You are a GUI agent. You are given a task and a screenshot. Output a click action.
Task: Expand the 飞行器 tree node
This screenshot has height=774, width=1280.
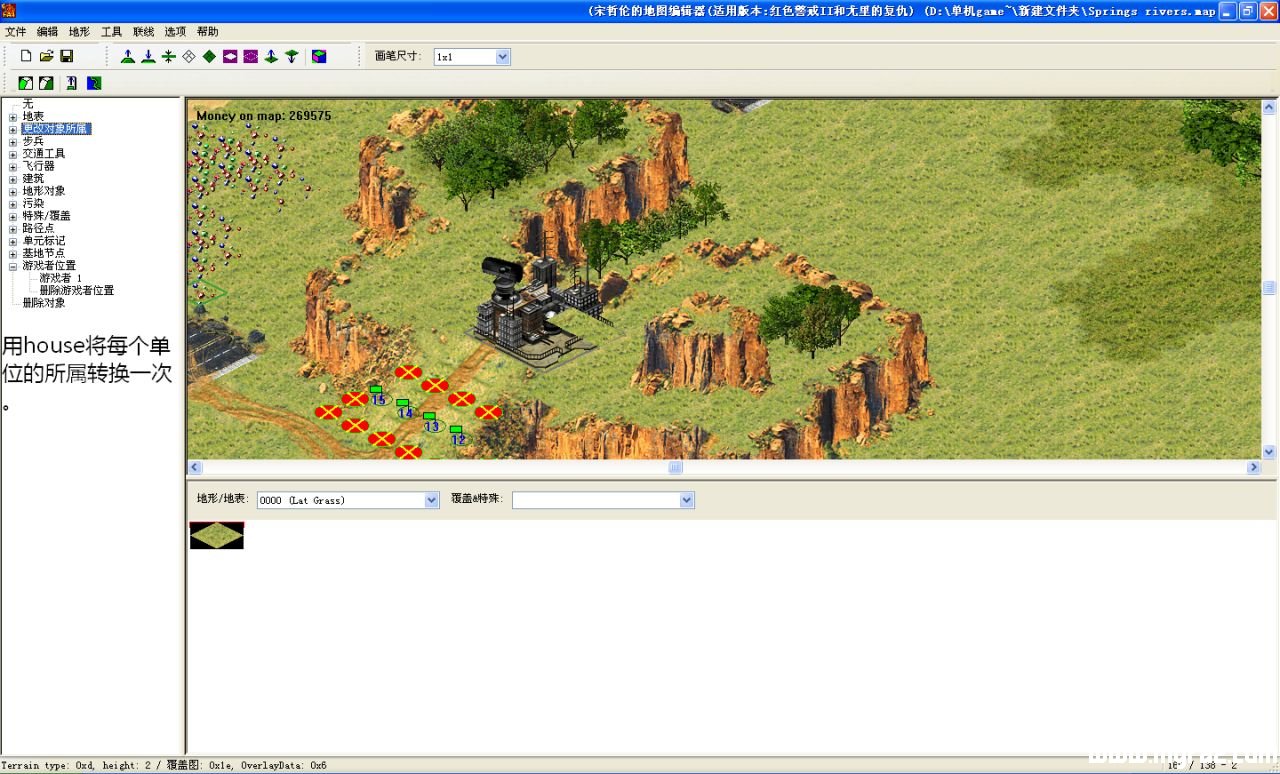(13, 166)
